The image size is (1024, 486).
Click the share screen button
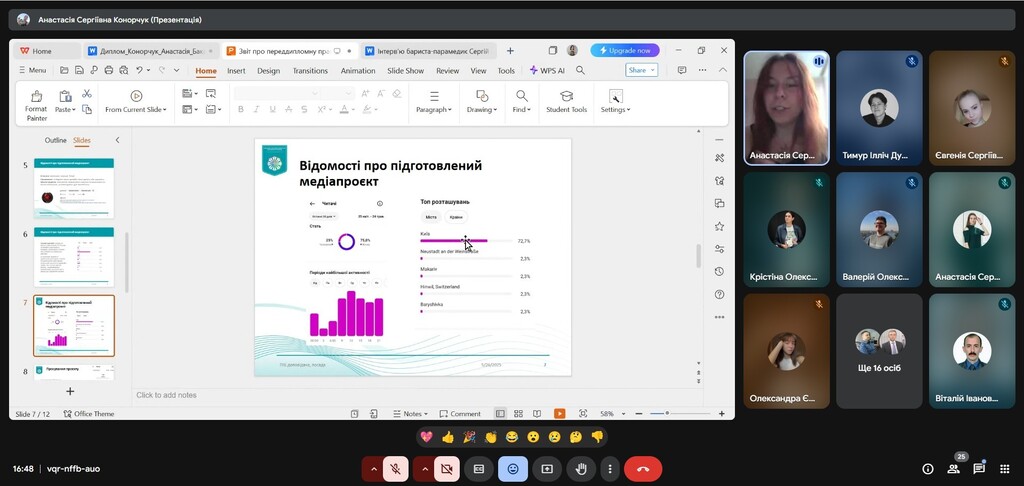point(547,468)
